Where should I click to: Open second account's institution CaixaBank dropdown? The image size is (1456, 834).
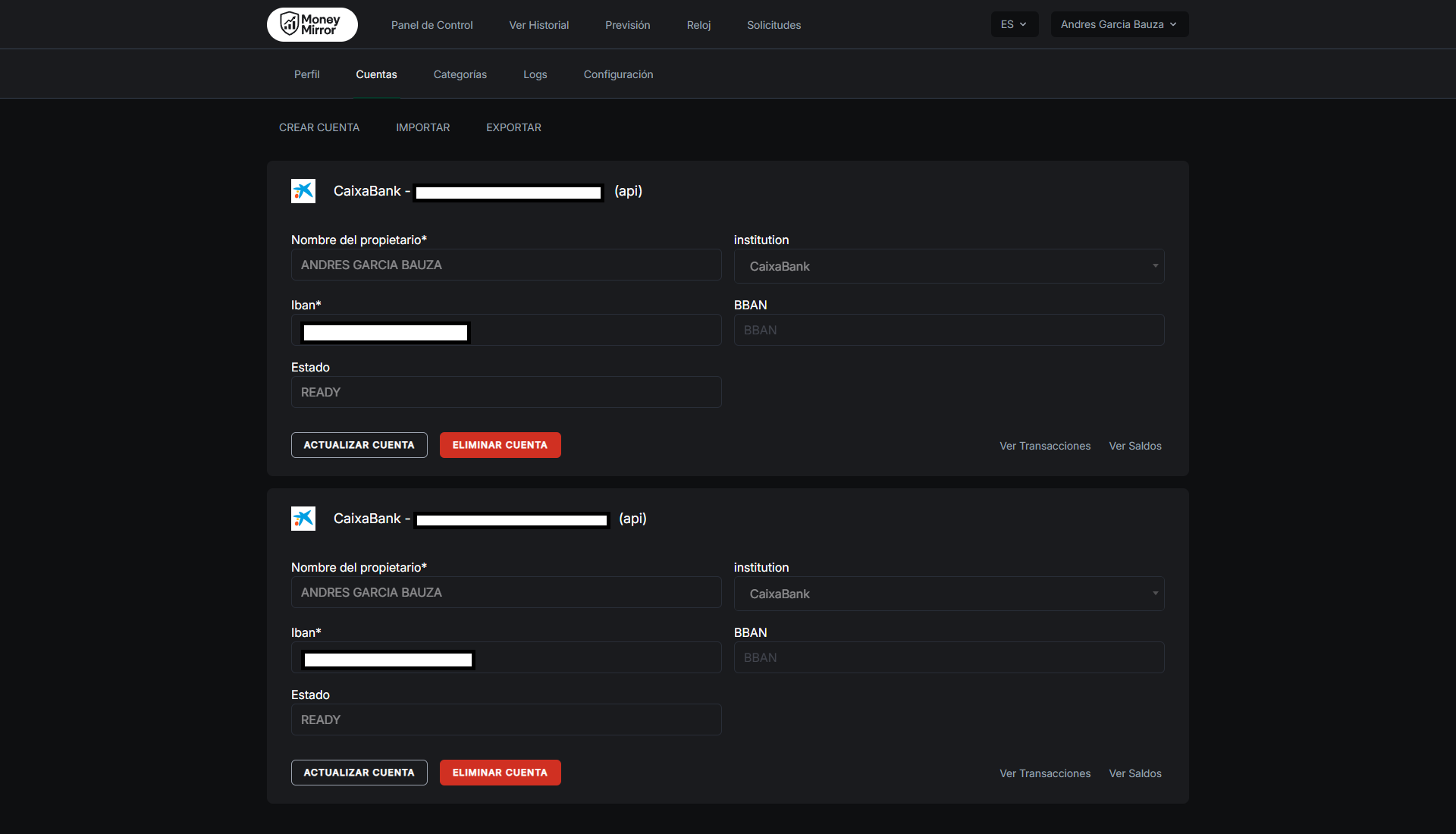tap(948, 594)
